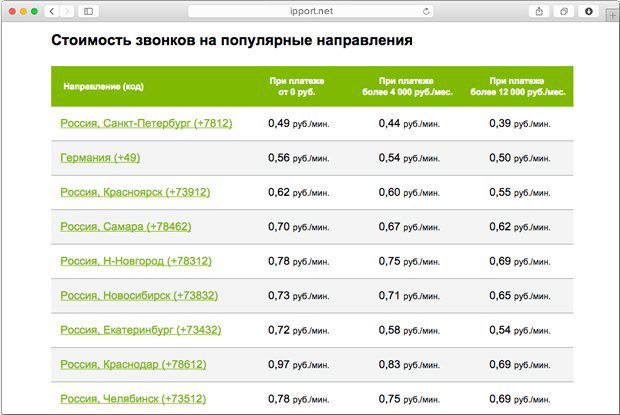Click the 0,75 руб./мин. price for Челябинск
The width and height of the screenshot is (620, 415).
409,398
